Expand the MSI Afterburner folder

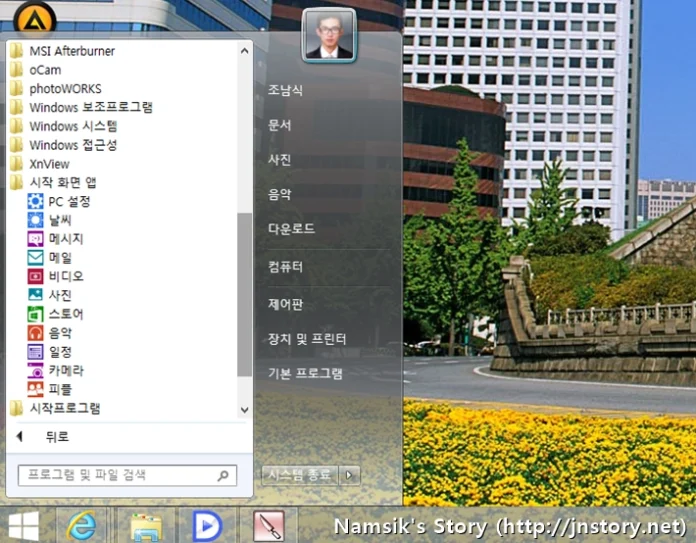[x=71, y=51]
